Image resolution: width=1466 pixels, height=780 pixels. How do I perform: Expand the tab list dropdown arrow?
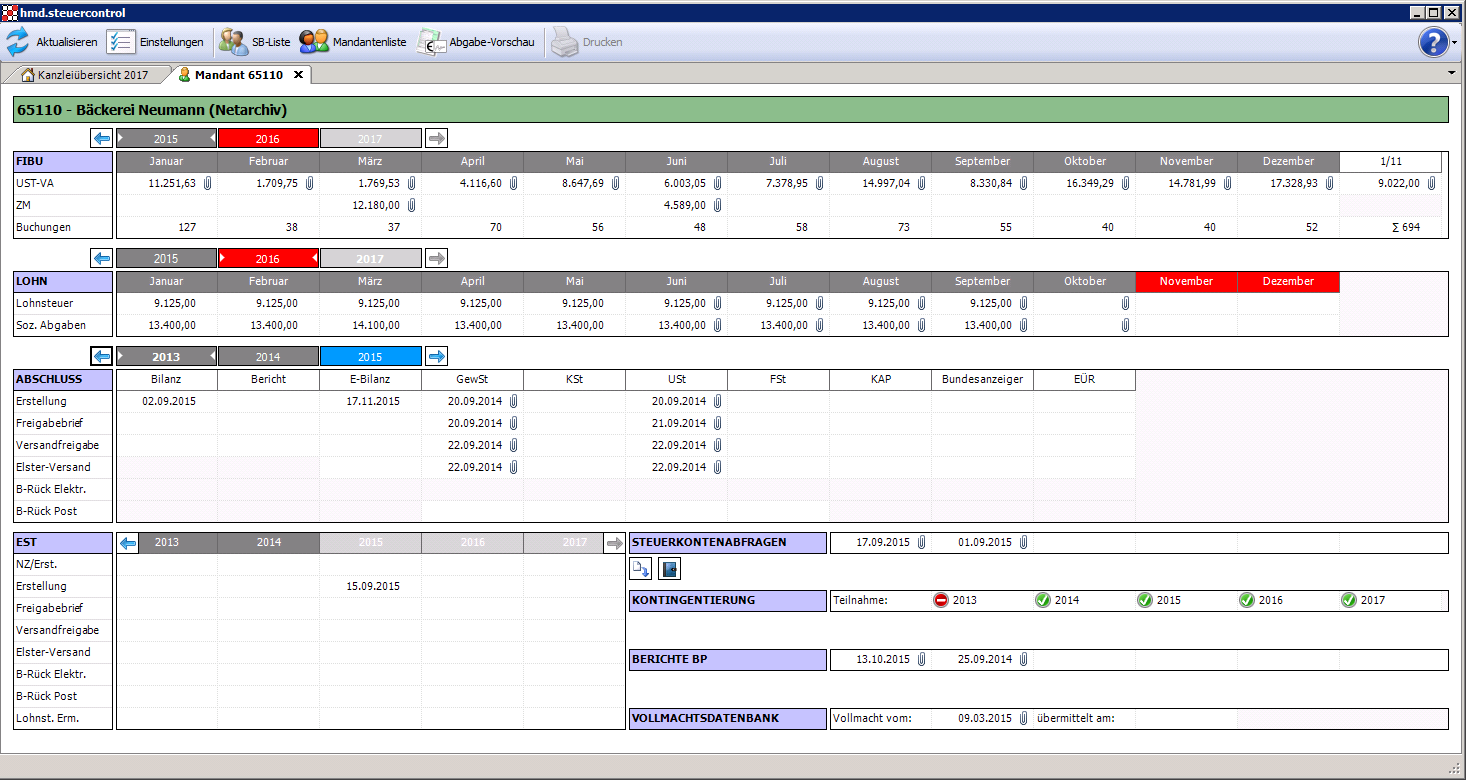click(1451, 74)
